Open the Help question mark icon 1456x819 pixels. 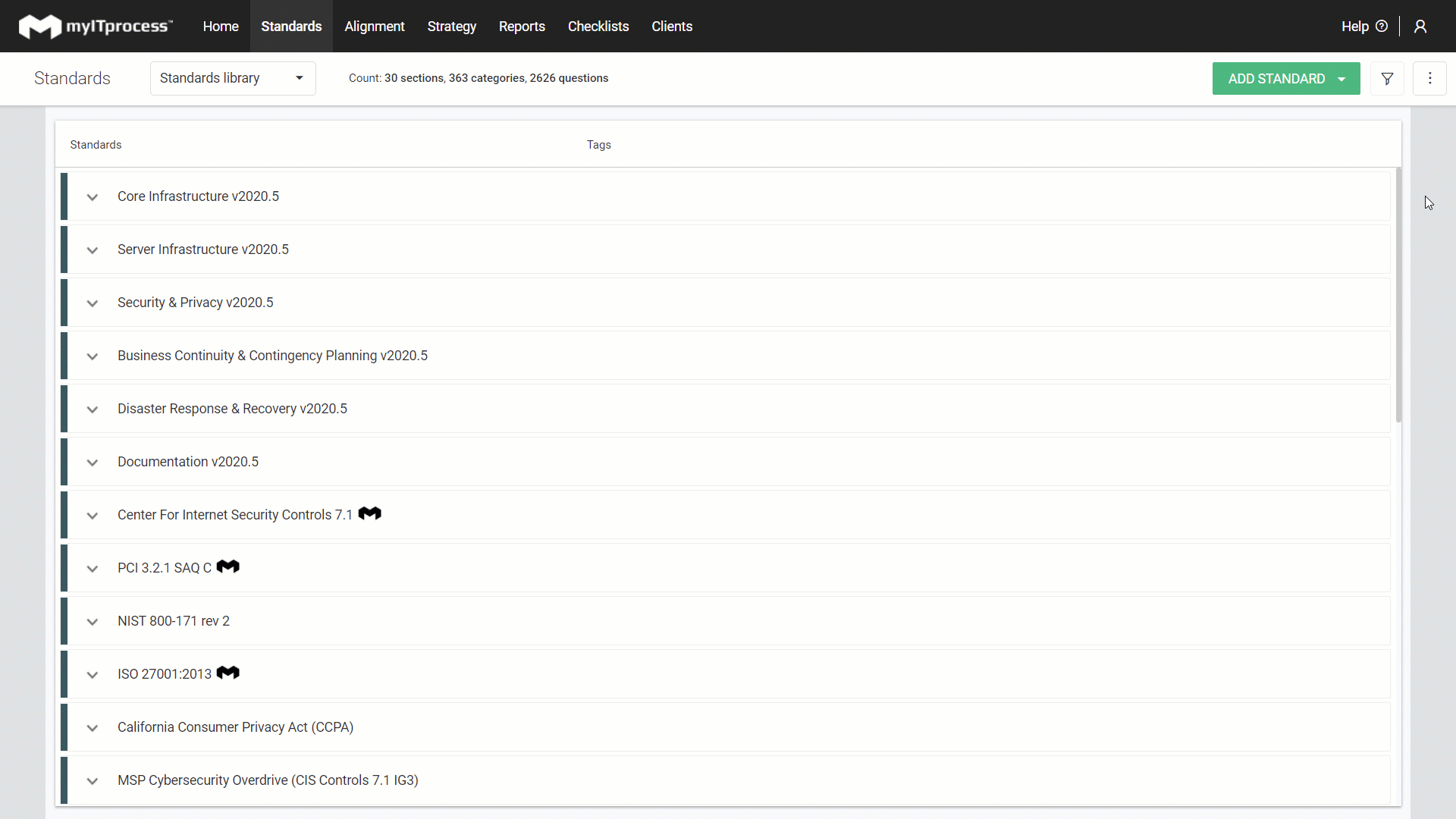(x=1382, y=27)
